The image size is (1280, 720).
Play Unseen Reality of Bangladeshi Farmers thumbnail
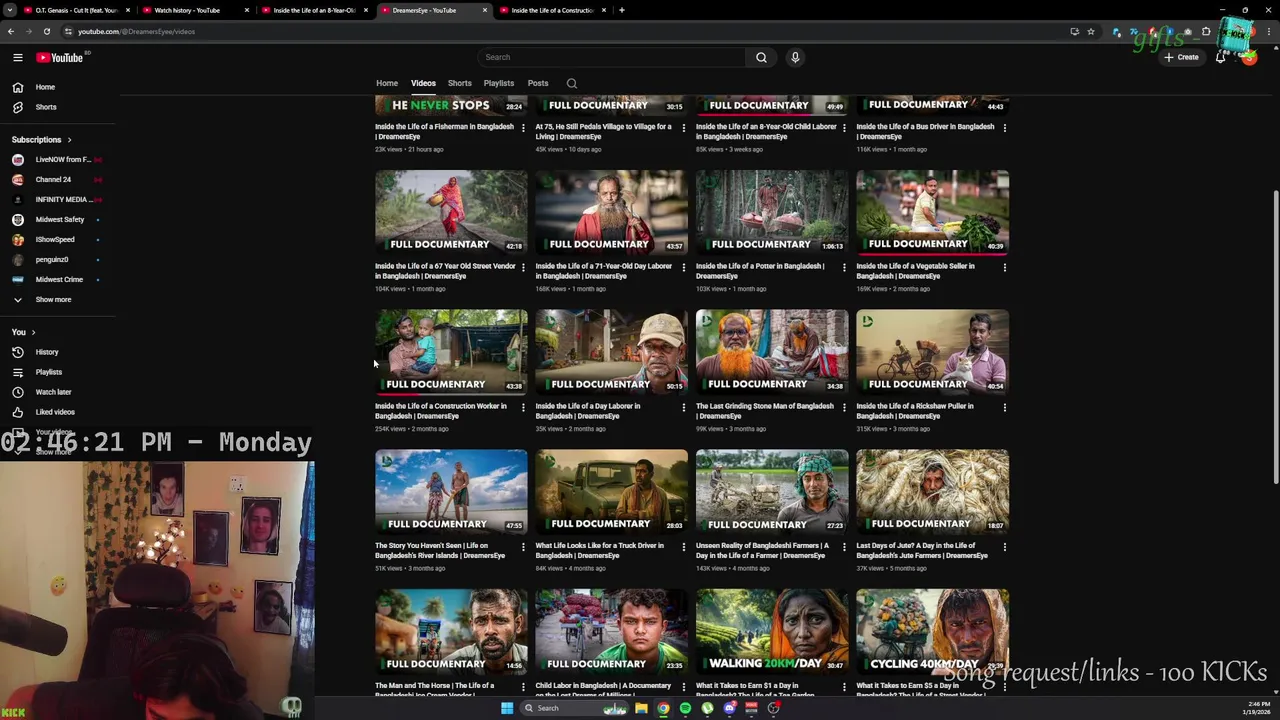[772, 492]
